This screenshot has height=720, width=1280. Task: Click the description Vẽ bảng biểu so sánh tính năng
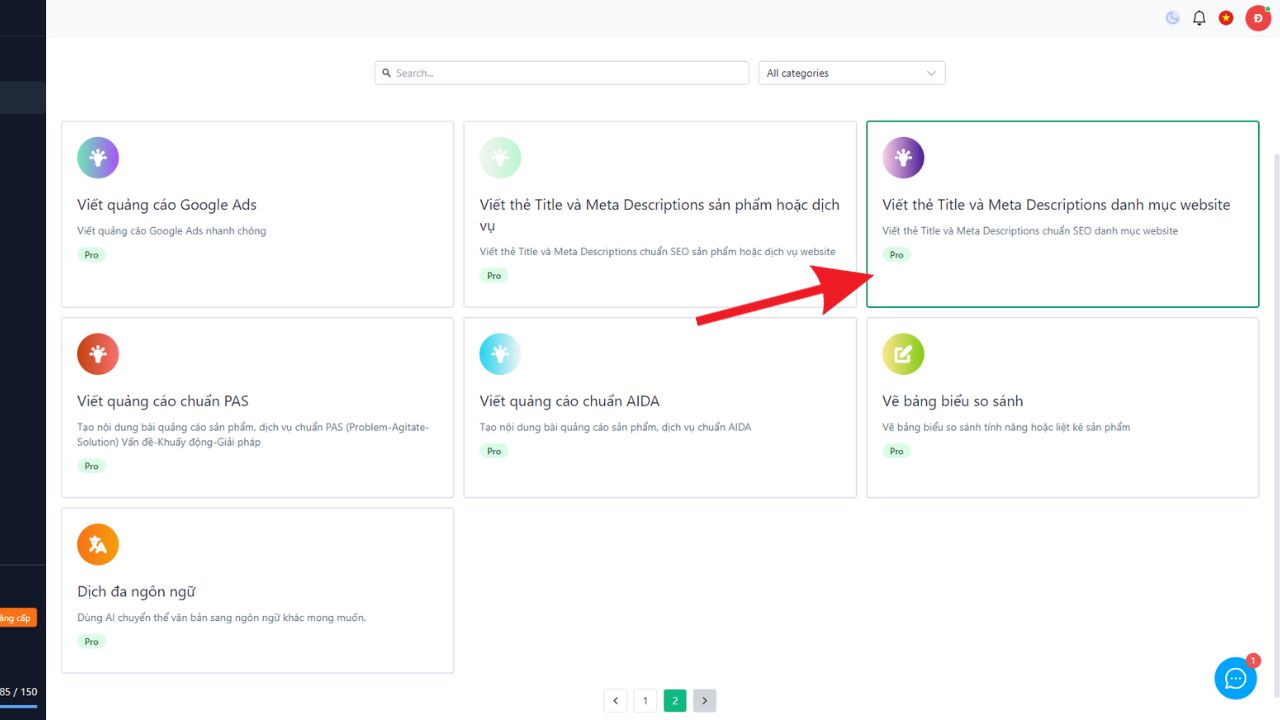coord(1006,427)
